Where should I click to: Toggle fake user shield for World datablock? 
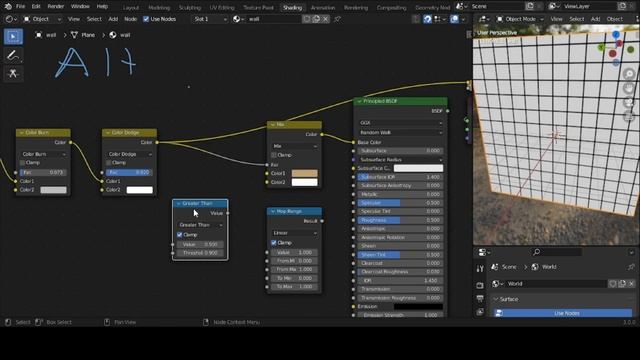(613, 284)
